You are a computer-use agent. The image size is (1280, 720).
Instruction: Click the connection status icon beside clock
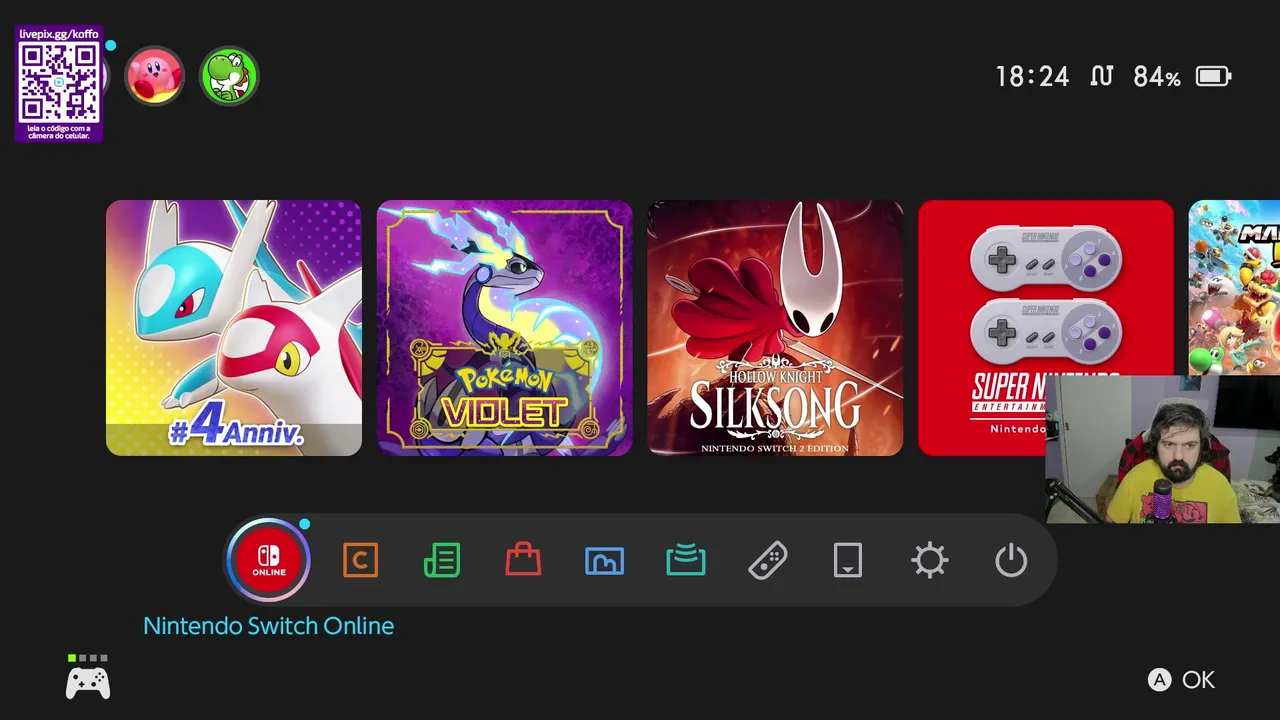(1101, 76)
